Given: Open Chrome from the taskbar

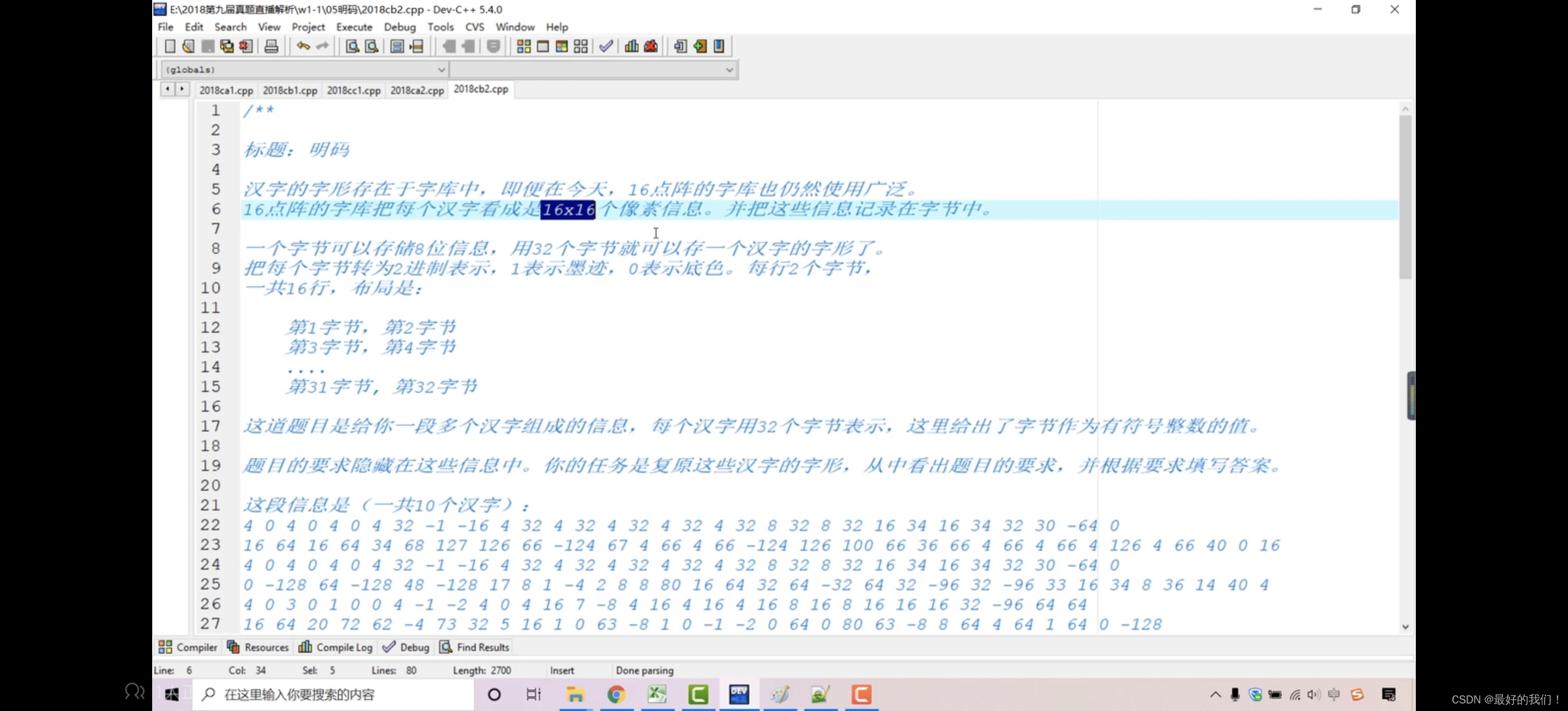Looking at the screenshot, I should tap(616, 695).
